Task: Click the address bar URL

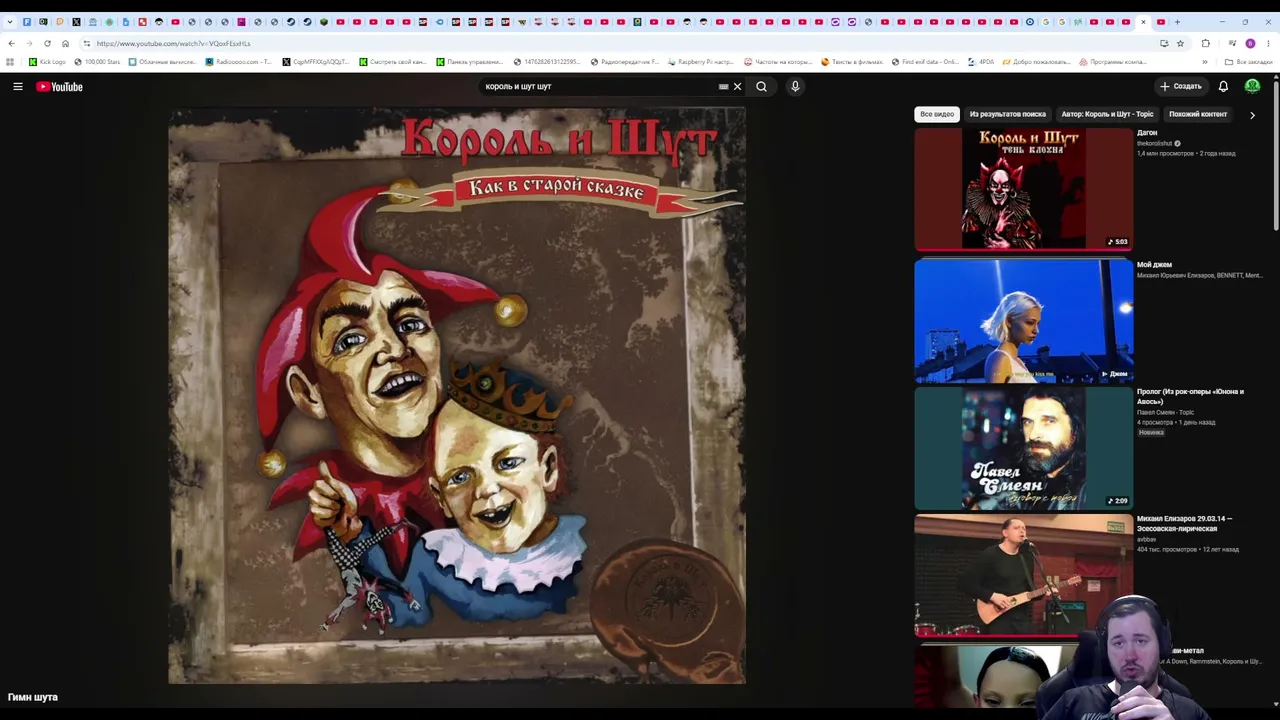Action: tap(173, 44)
